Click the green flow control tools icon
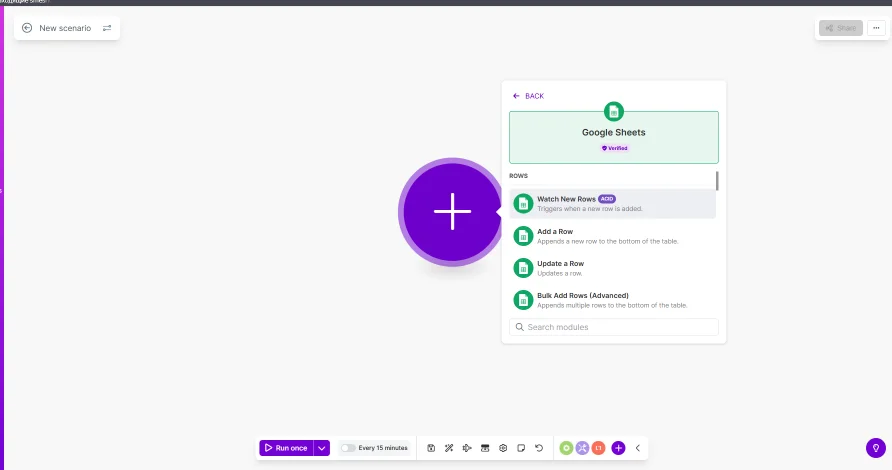 566,448
